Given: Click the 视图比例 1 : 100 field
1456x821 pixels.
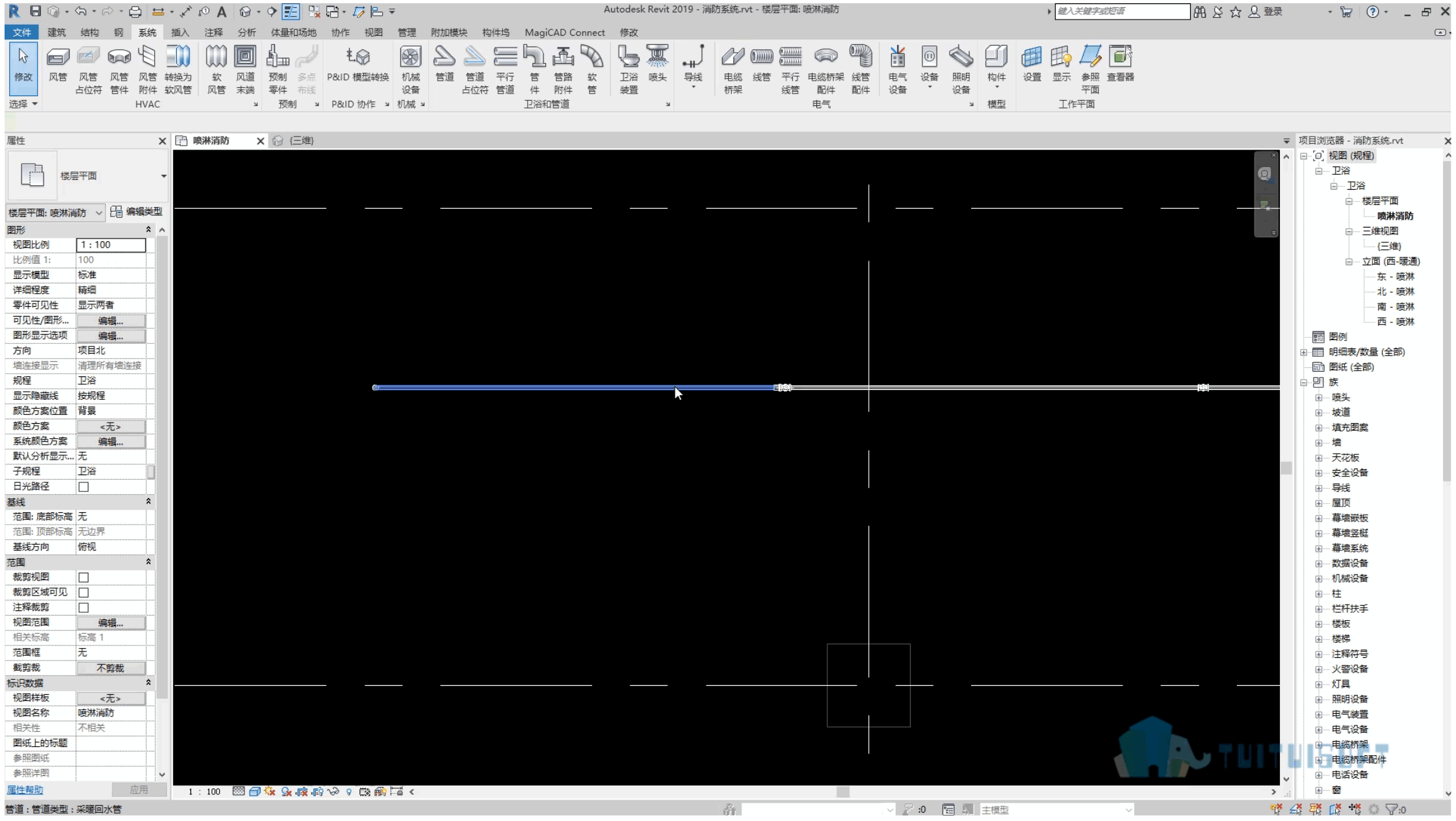Looking at the screenshot, I should click(x=111, y=245).
